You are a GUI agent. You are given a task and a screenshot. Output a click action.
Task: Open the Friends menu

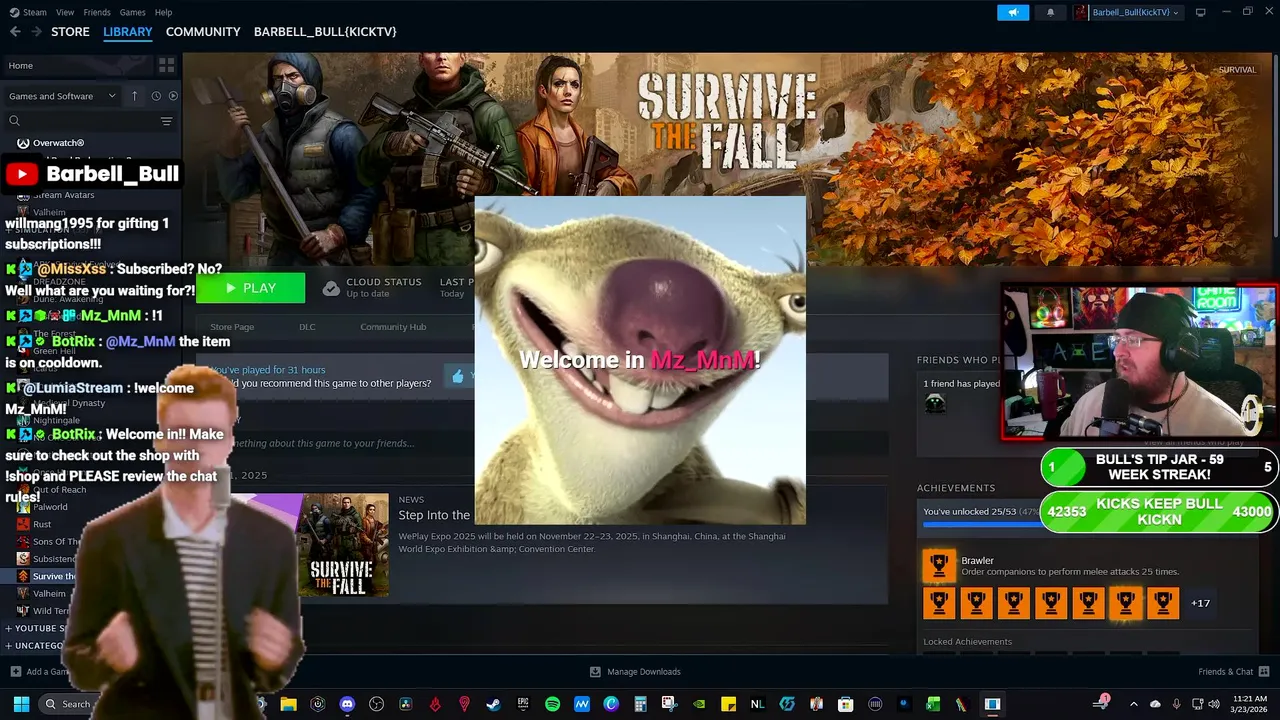pyautogui.click(x=97, y=12)
